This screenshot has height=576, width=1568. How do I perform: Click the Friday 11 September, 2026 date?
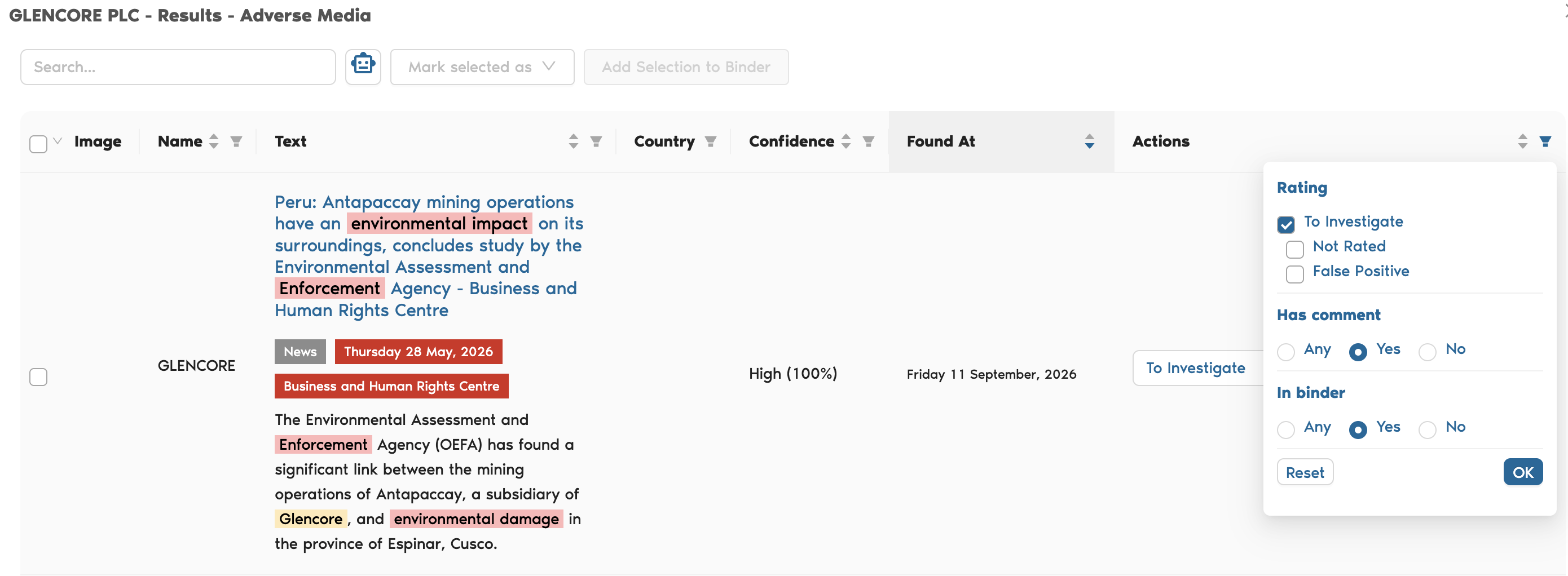992,374
